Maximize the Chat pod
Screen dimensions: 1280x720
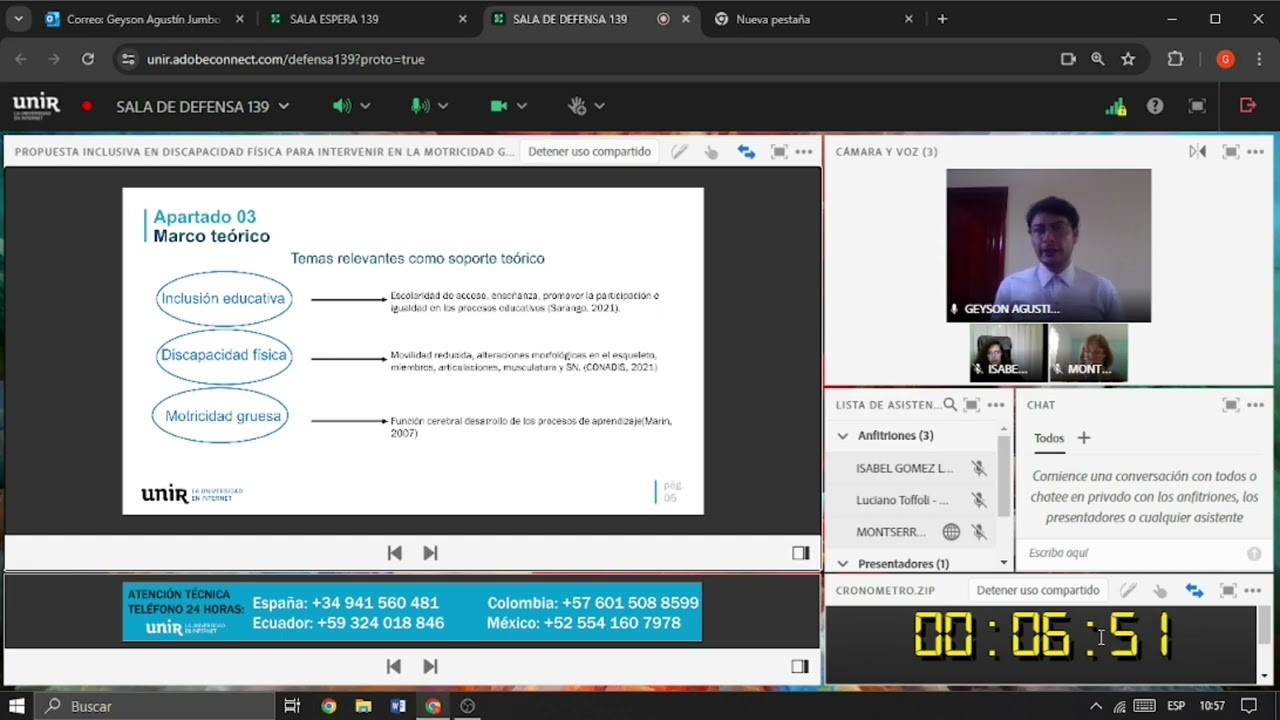coord(1231,405)
